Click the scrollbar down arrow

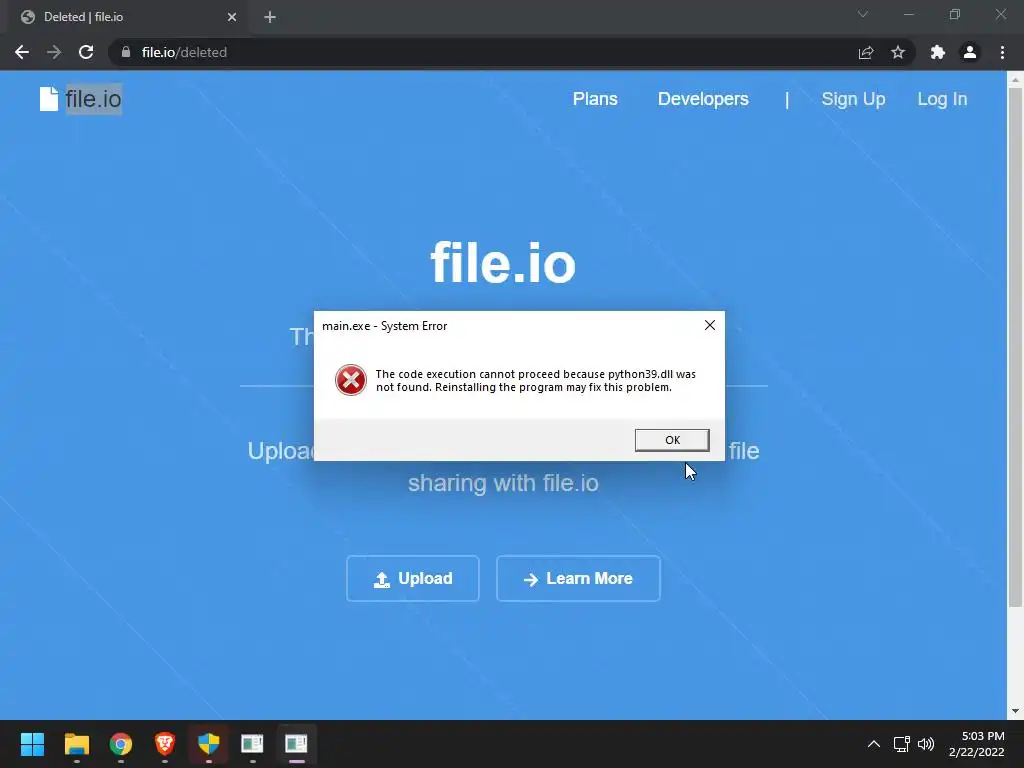1015,711
